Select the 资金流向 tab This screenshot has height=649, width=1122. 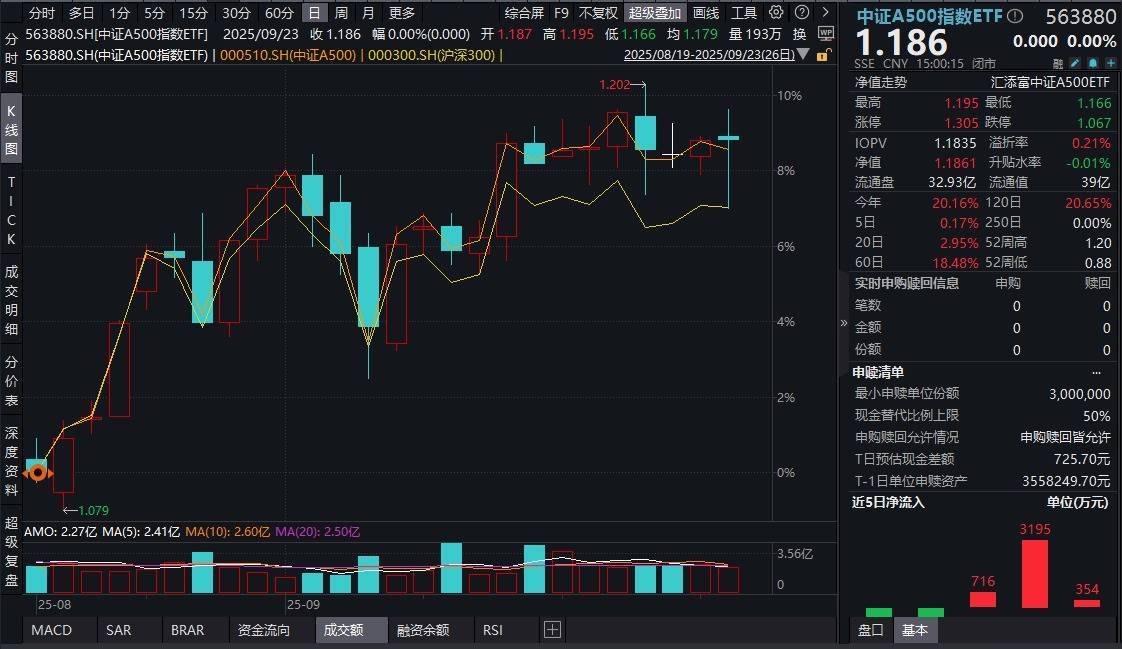(x=264, y=630)
